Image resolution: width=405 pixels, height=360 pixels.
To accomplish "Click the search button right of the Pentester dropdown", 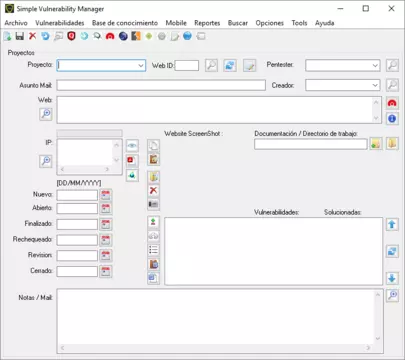I will [x=392, y=65].
